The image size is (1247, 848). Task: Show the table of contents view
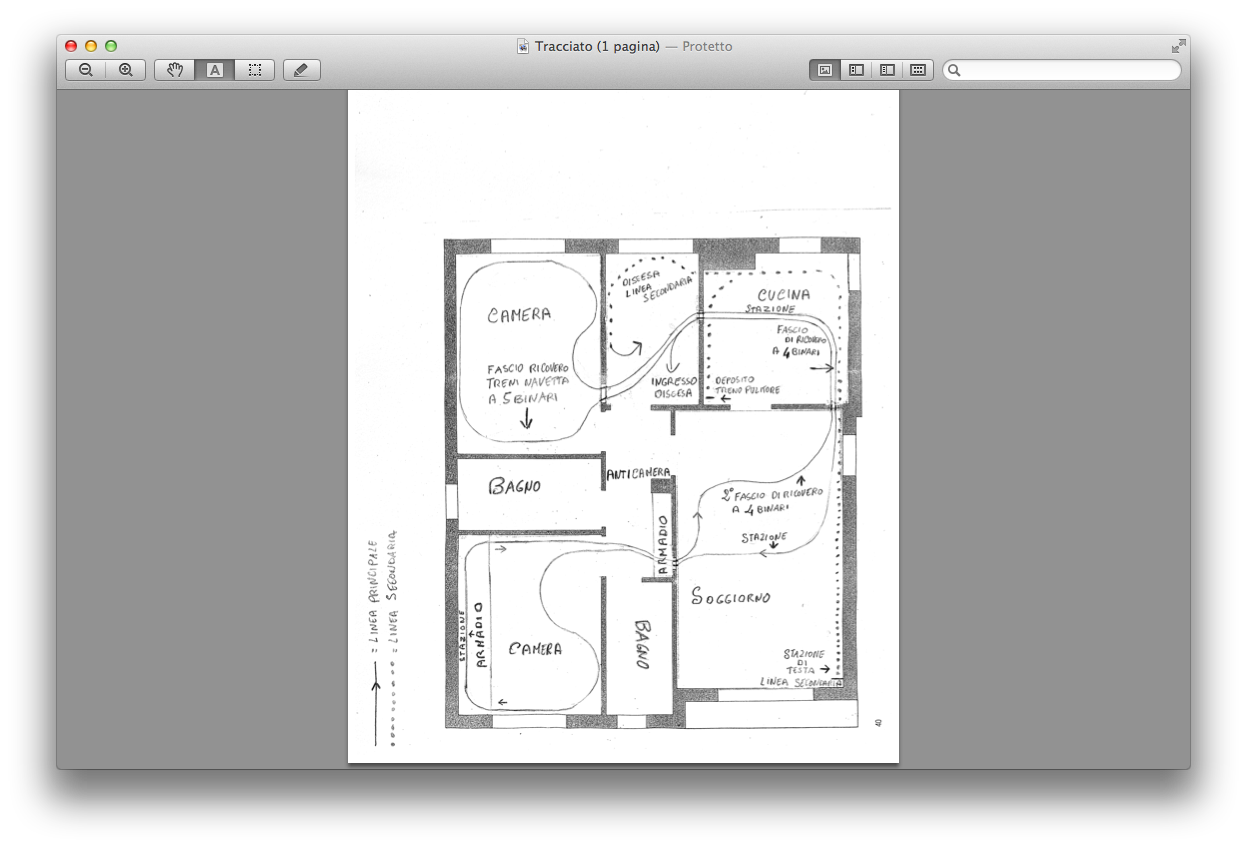(x=887, y=70)
